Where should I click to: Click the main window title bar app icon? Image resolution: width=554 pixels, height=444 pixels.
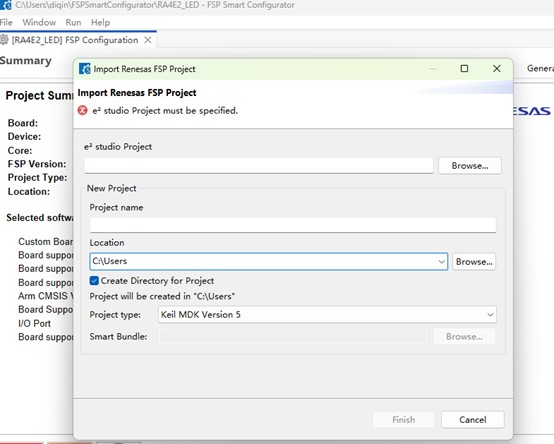coord(6,5)
